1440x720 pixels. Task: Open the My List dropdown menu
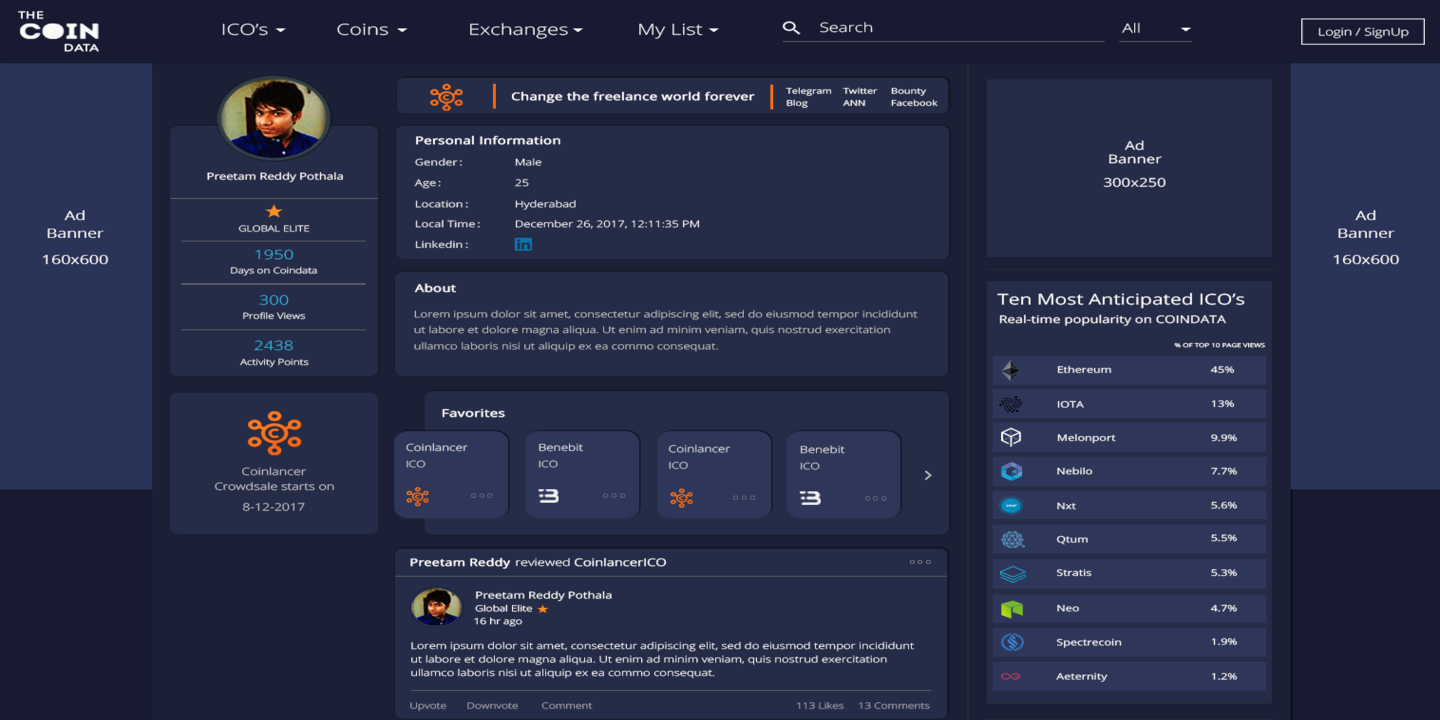tap(678, 30)
